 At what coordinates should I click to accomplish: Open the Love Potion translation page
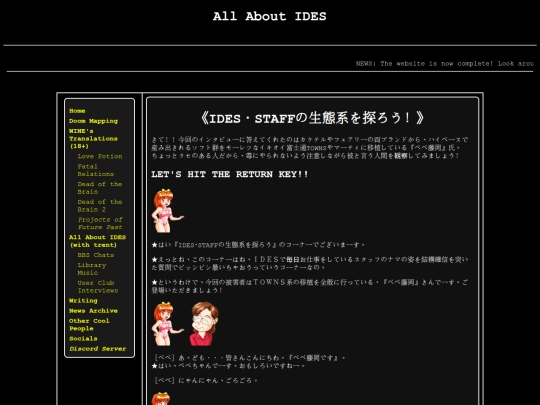(100, 156)
